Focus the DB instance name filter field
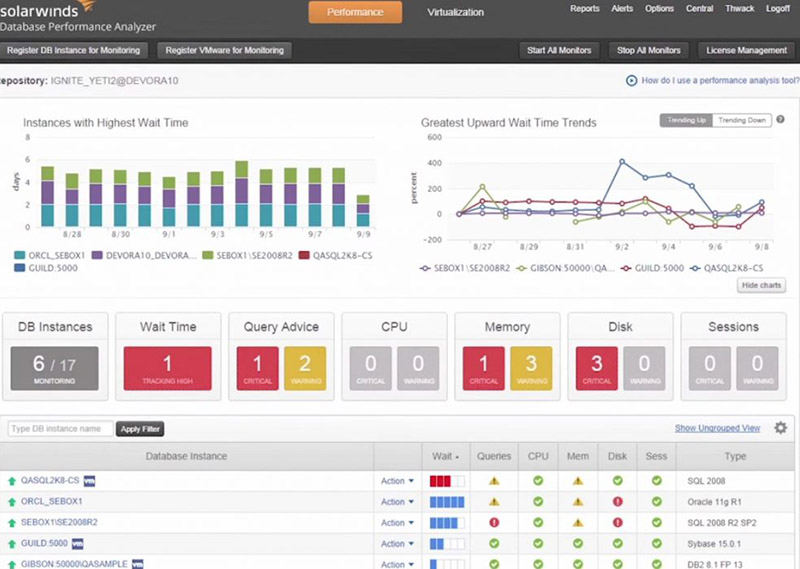 tap(60, 429)
